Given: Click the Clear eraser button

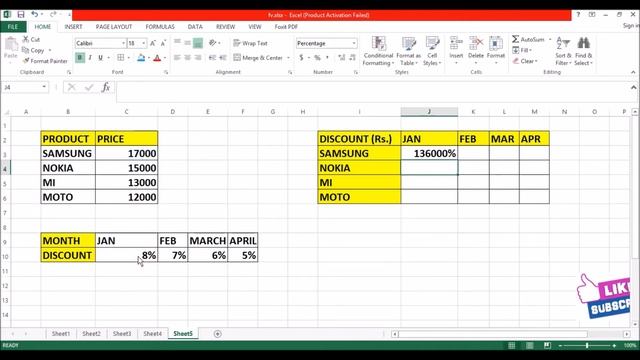Looking at the screenshot, I should [x=524, y=61].
